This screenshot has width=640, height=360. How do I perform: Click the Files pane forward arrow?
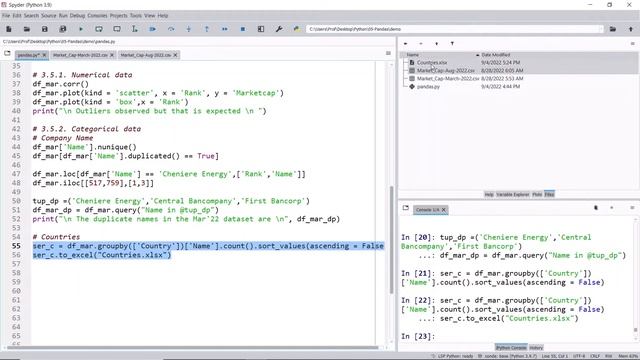pos(421,43)
